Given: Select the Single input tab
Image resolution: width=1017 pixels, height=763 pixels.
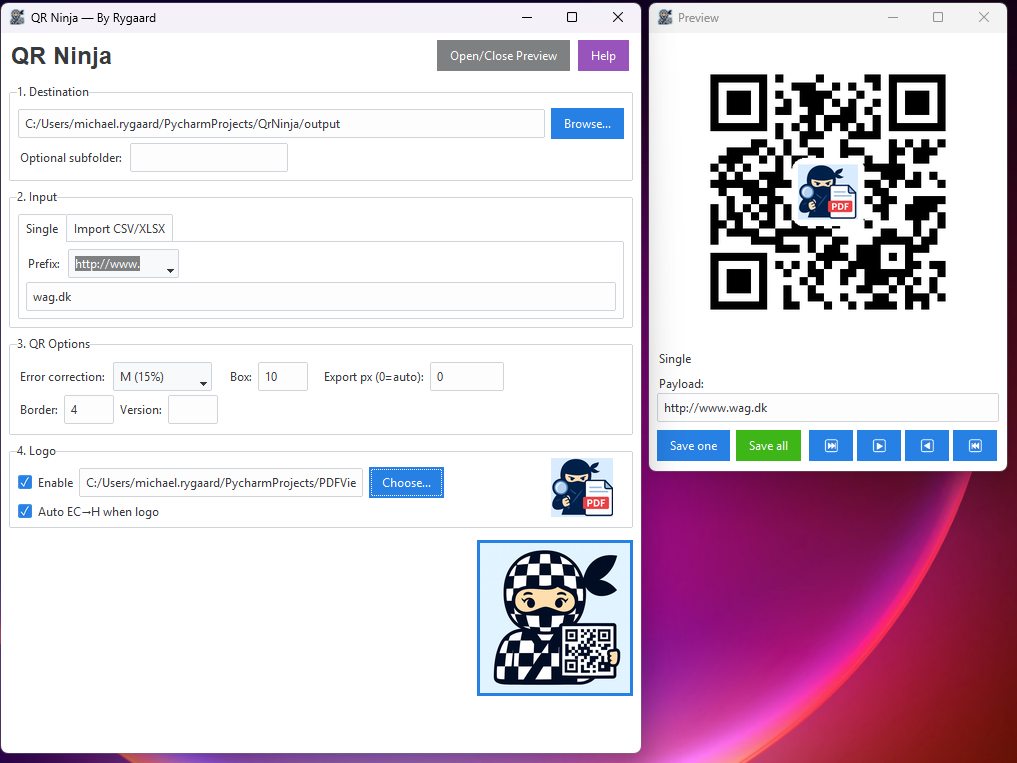Looking at the screenshot, I should (x=42, y=229).
